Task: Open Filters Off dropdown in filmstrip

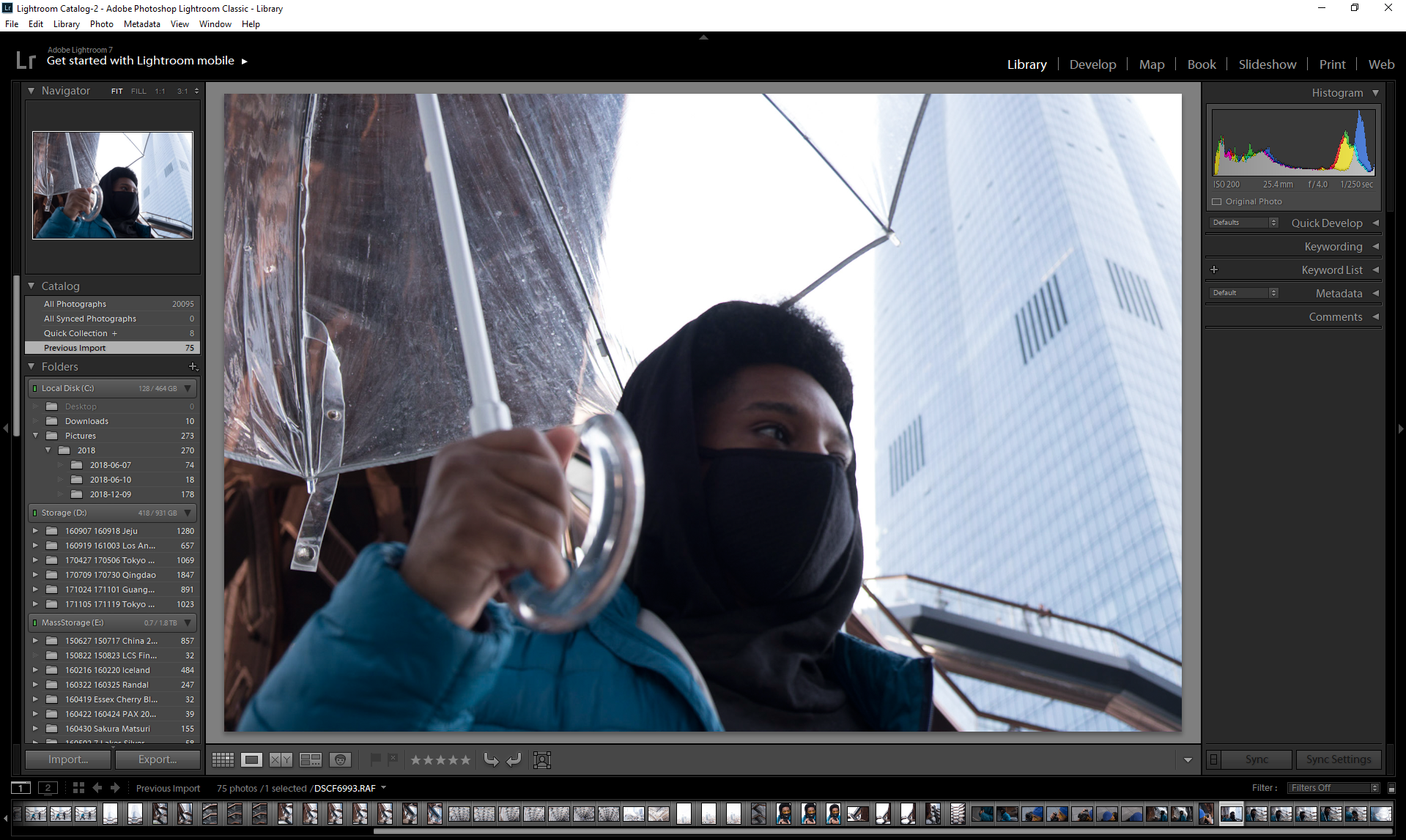Action: coord(1333,788)
